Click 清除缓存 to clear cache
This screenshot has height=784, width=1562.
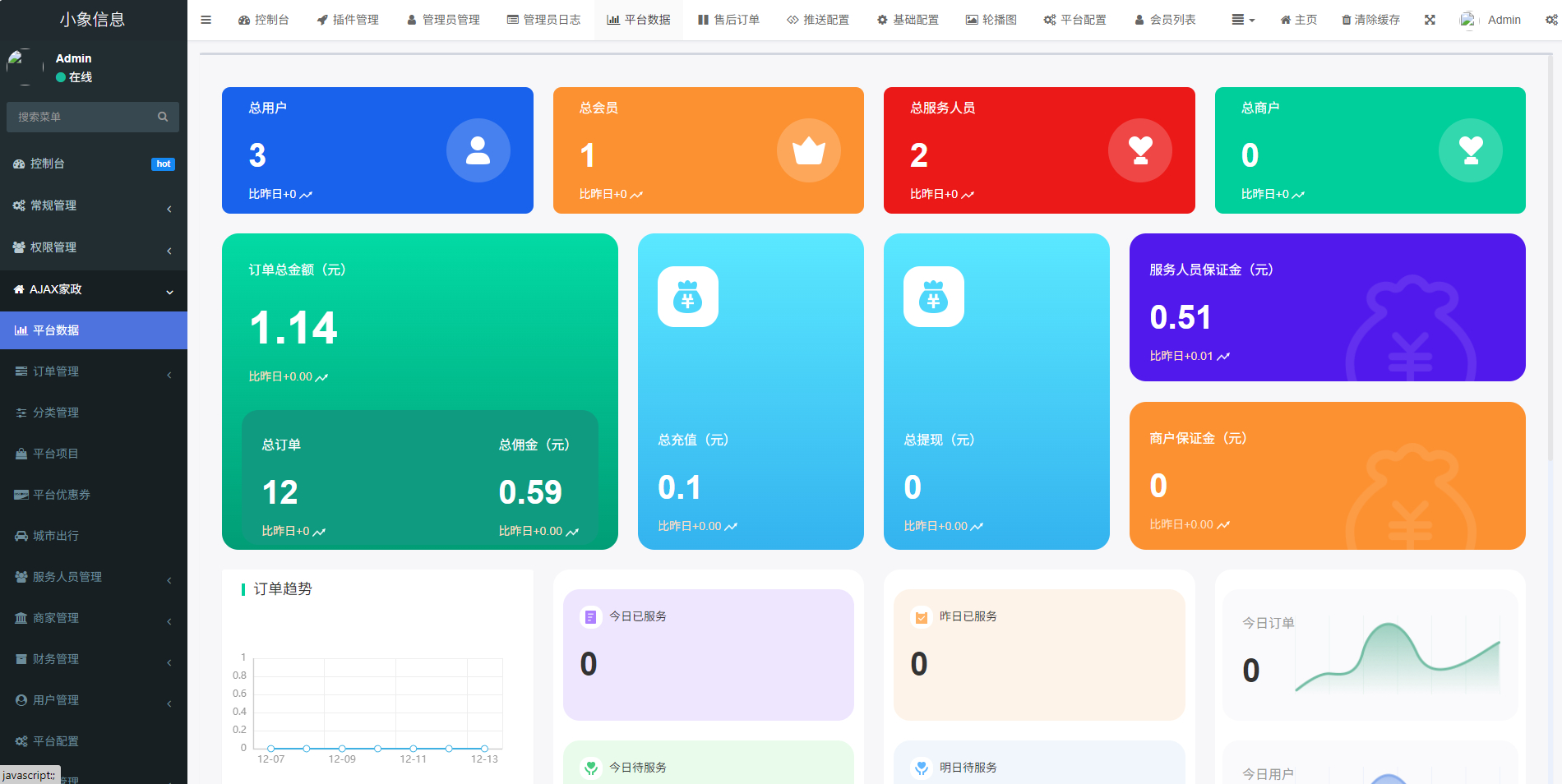tap(1370, 19)
